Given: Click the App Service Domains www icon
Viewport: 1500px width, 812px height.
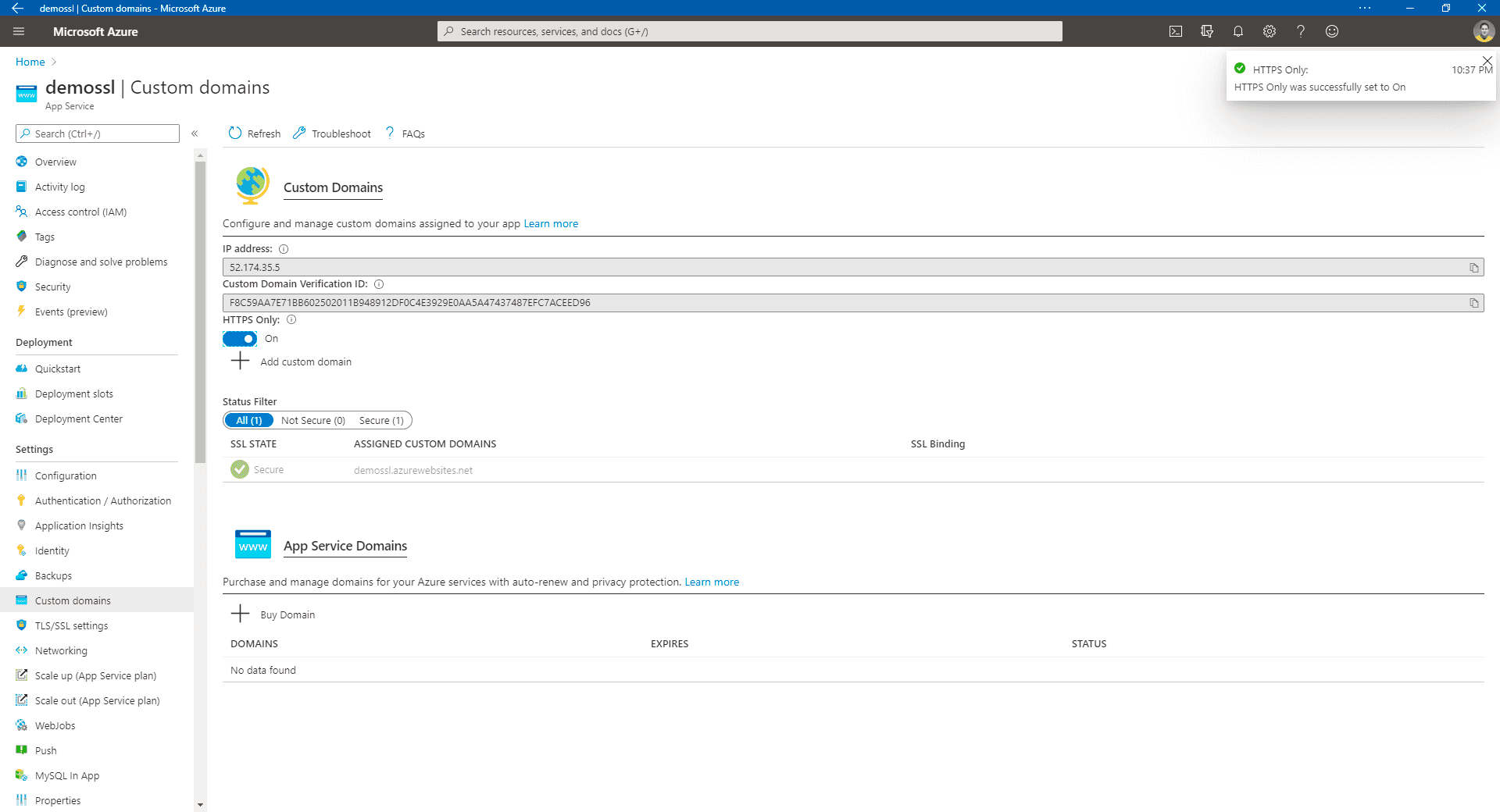Looking at the screenshot, I should coord(253,544).
